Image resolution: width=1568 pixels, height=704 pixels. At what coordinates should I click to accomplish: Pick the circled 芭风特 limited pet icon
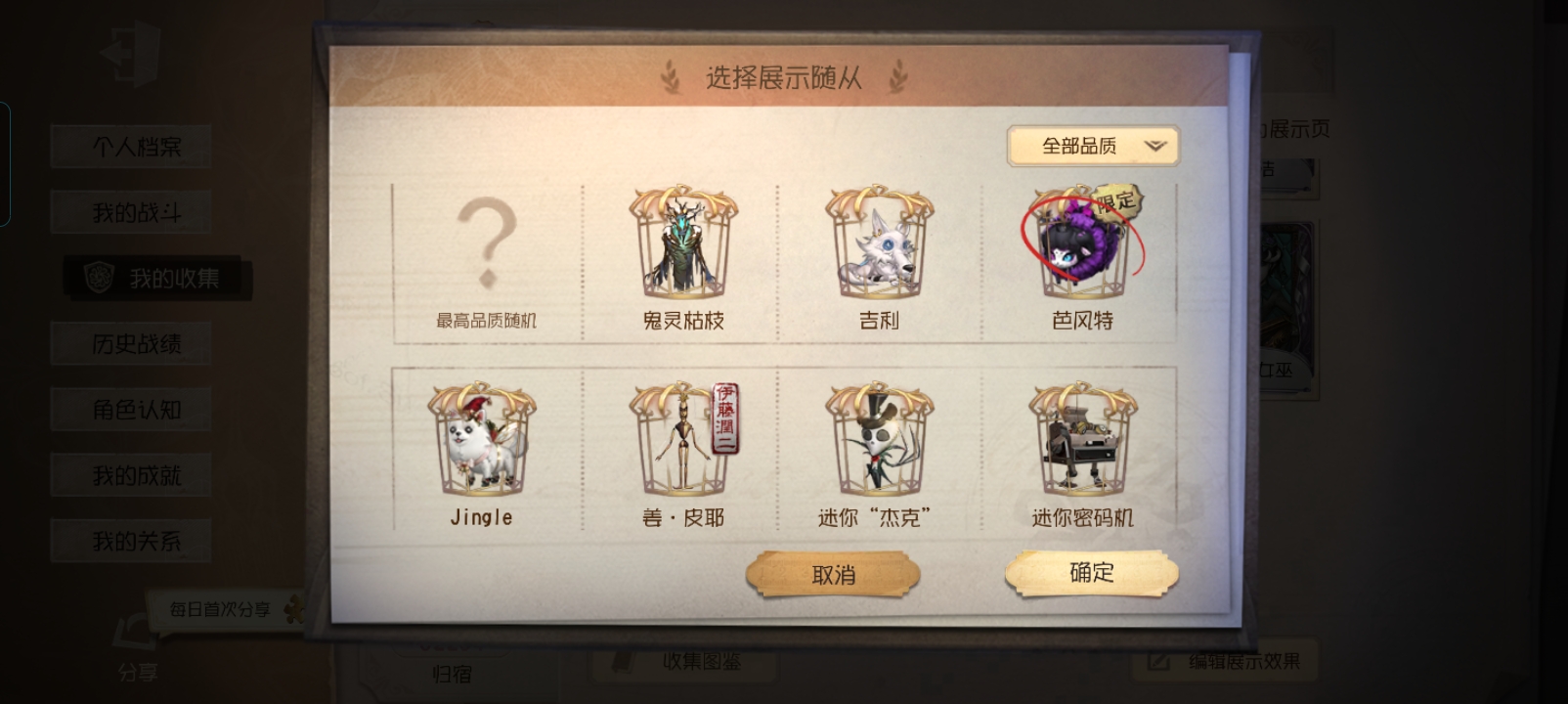click(x=1082, y=242)
